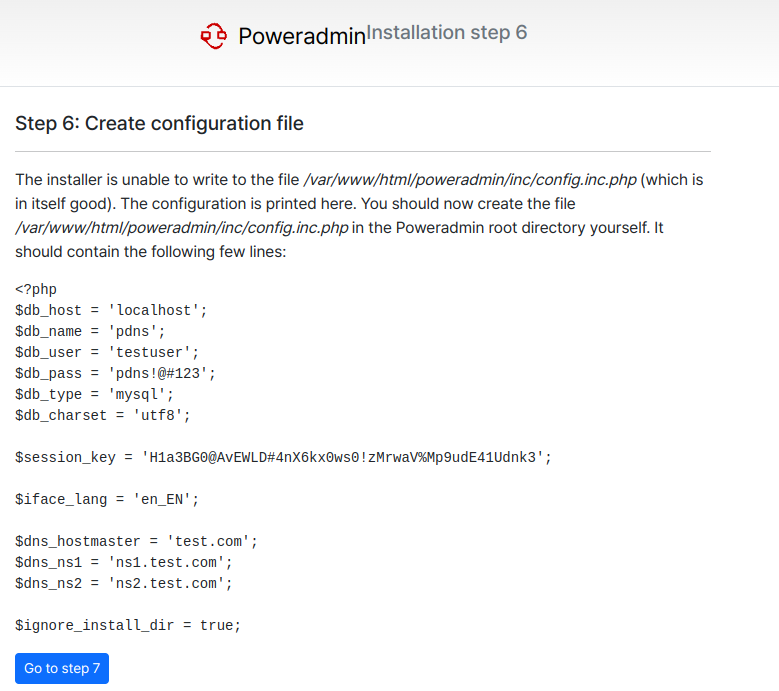779x691 pixels.
Task: Click the $session_key value line
Action: coord(283,457)
